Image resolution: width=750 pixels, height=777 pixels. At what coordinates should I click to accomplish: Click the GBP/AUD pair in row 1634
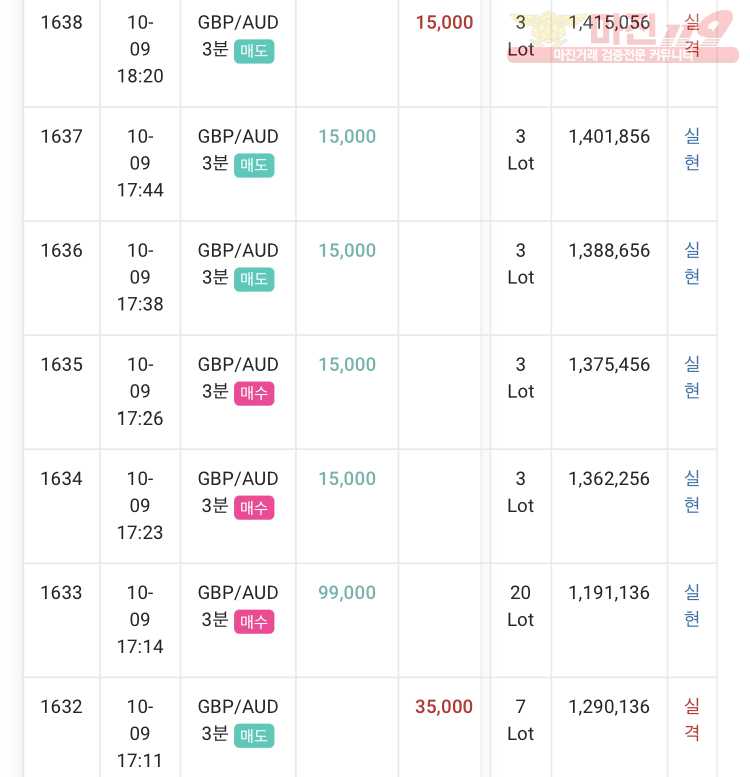[238, 479]
